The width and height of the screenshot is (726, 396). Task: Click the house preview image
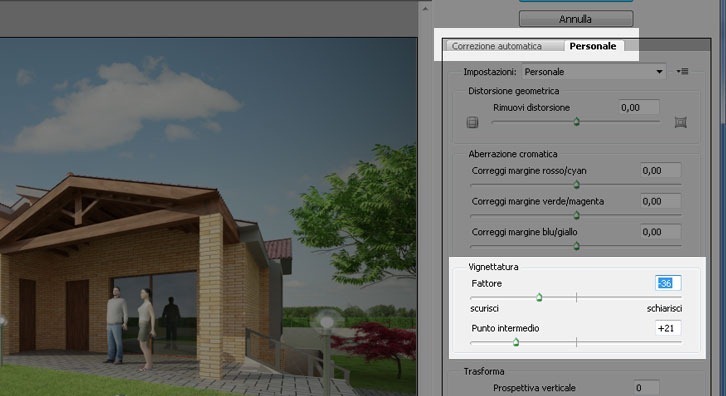pos(208,217)
